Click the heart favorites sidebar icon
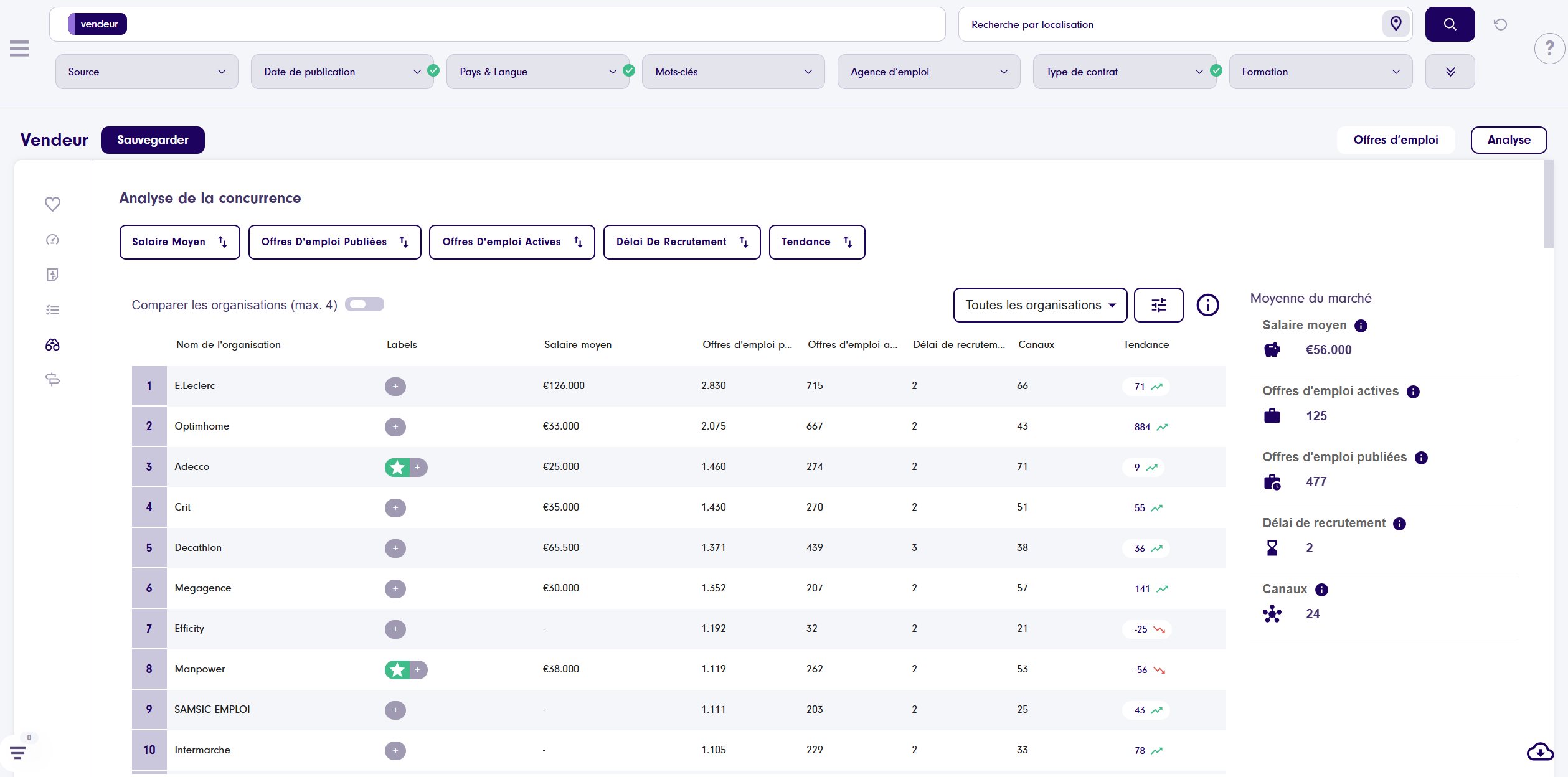The height and width of the screenshot is (777, 1568). 52,204
